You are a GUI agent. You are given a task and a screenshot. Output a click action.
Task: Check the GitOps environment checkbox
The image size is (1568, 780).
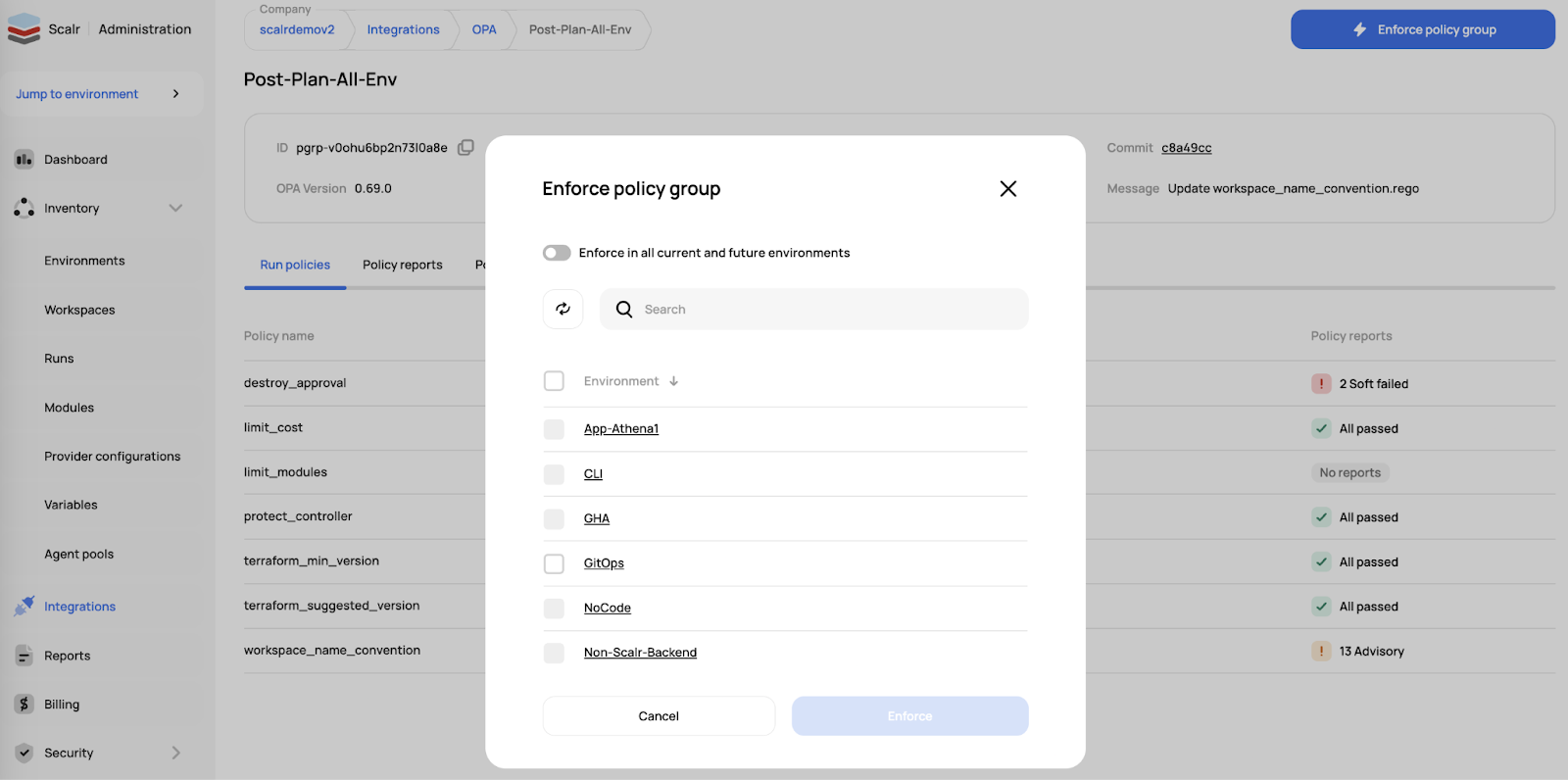tap(554, 563)
